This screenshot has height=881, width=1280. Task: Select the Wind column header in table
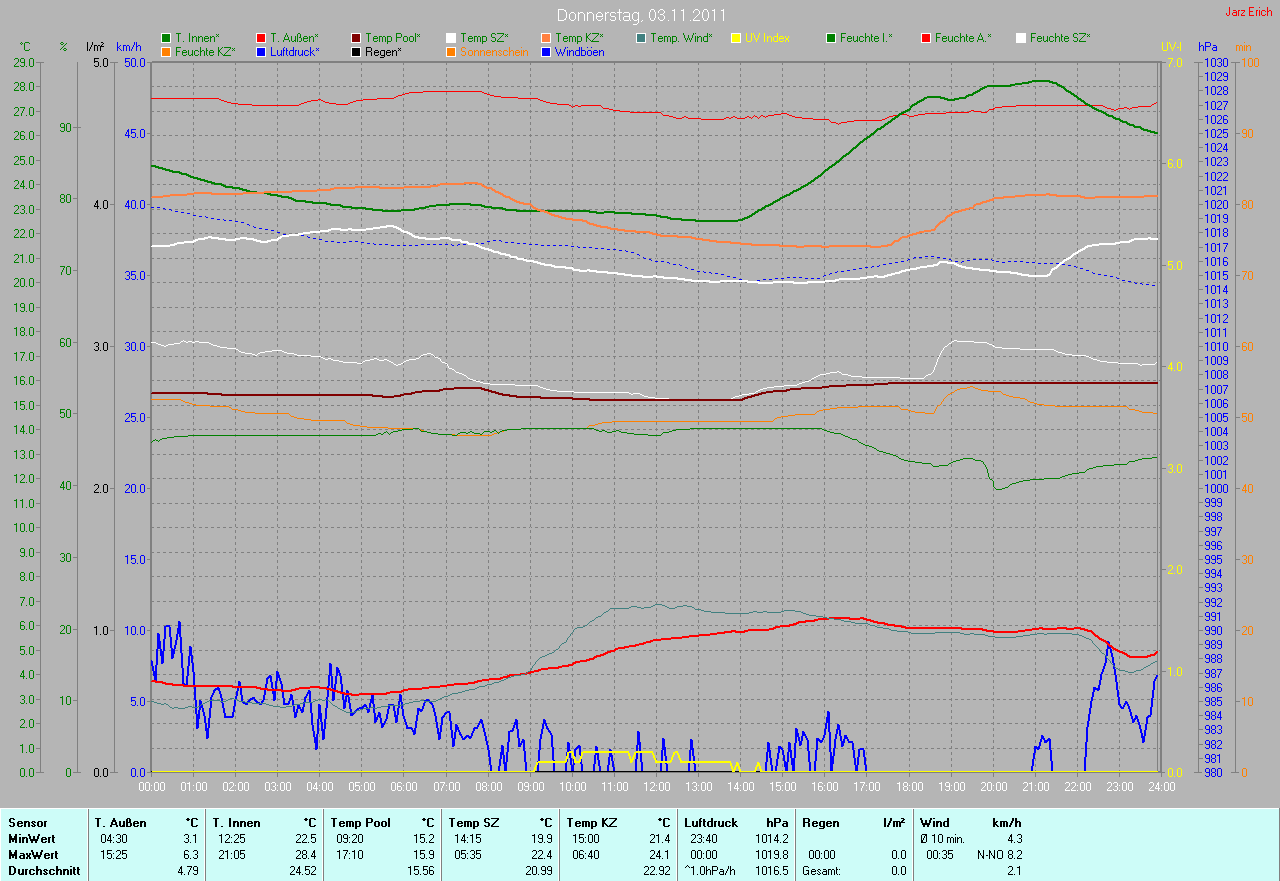[x=935, y=823]
